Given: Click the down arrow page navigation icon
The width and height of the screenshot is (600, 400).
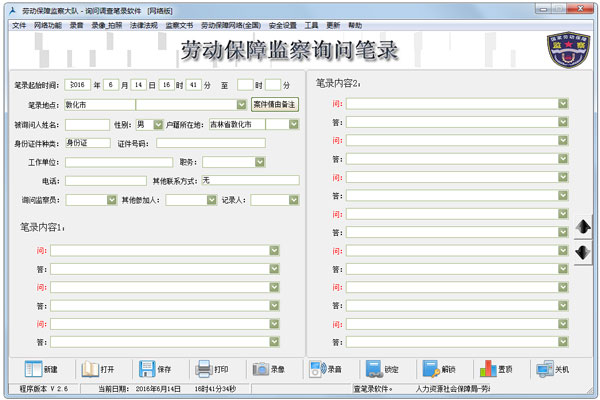Looking at the screenshot, I should tap(583, 252).
